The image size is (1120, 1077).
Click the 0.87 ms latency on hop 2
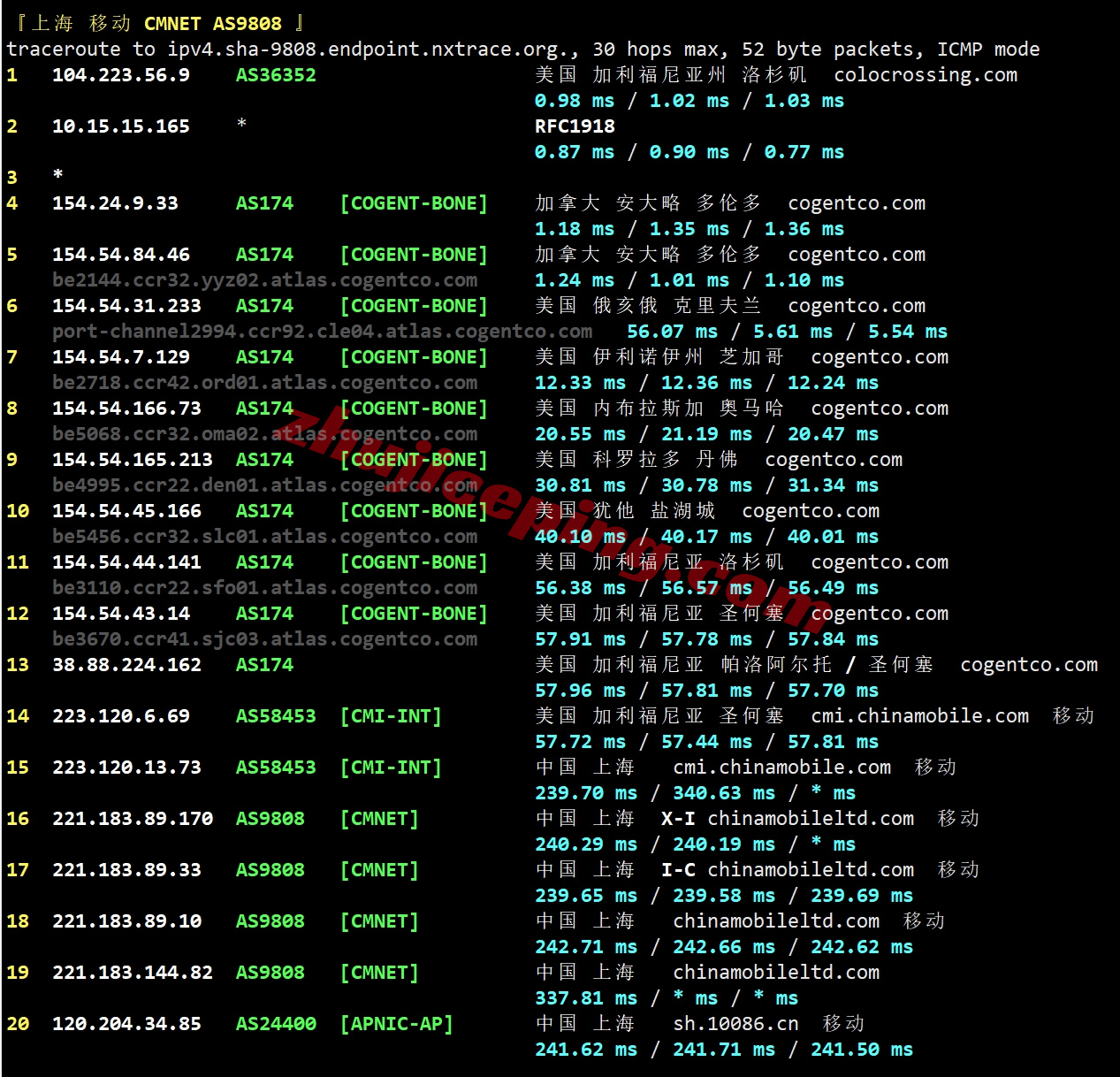(x=575, y=152)
